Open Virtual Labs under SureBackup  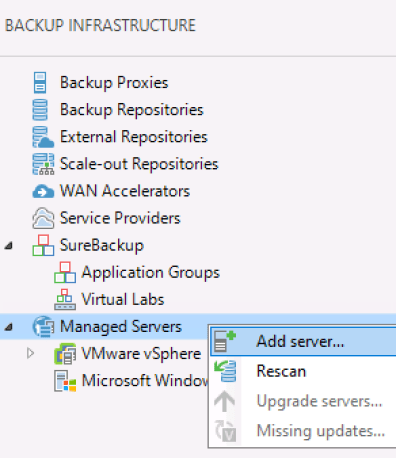coord(123,299)
